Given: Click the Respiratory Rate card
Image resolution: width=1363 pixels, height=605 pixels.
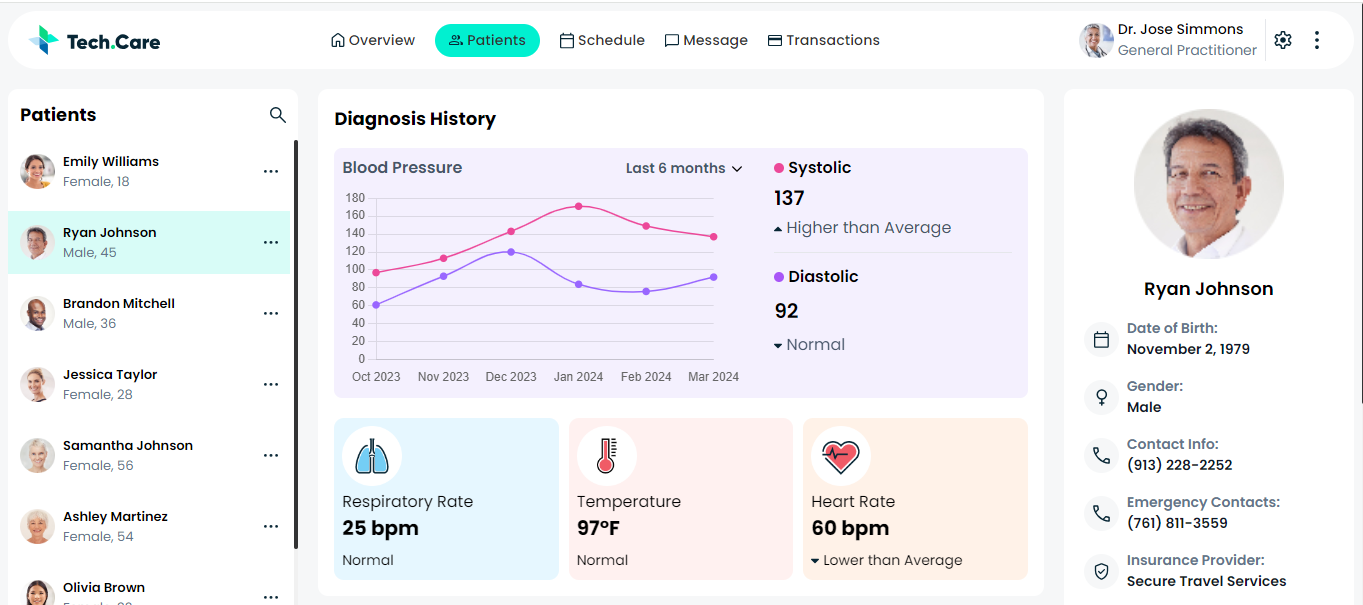Looking at the screenshot, I should pos(446,499).
